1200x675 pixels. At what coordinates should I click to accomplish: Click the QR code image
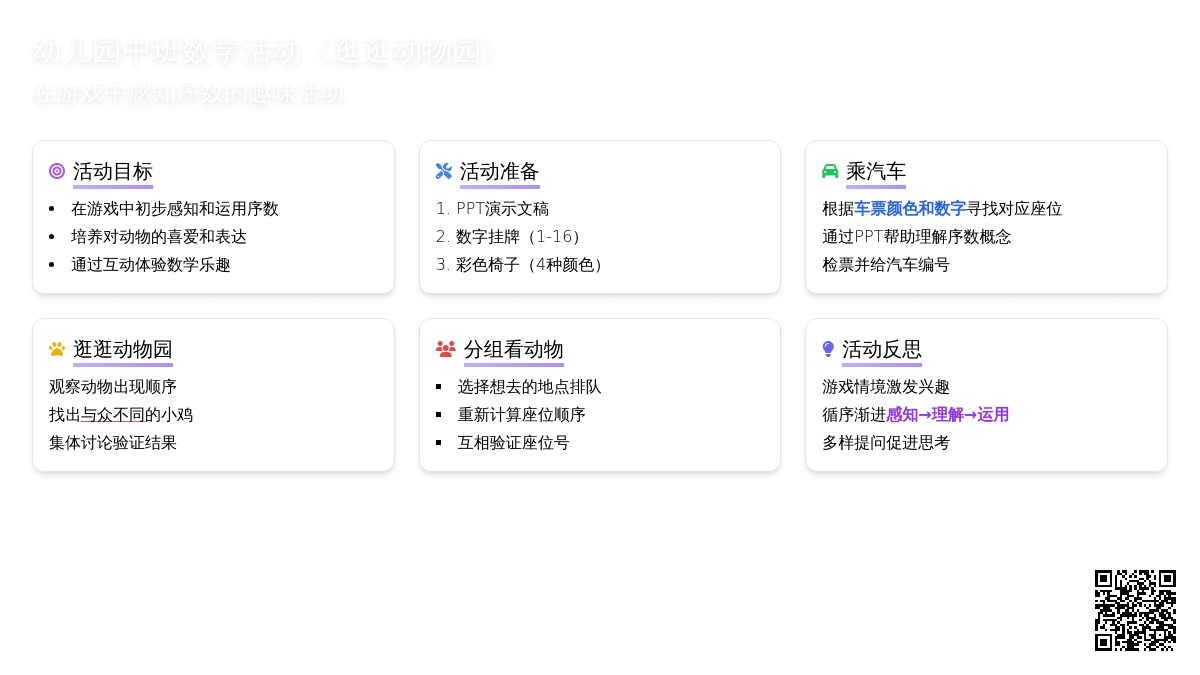(1135, 610)
